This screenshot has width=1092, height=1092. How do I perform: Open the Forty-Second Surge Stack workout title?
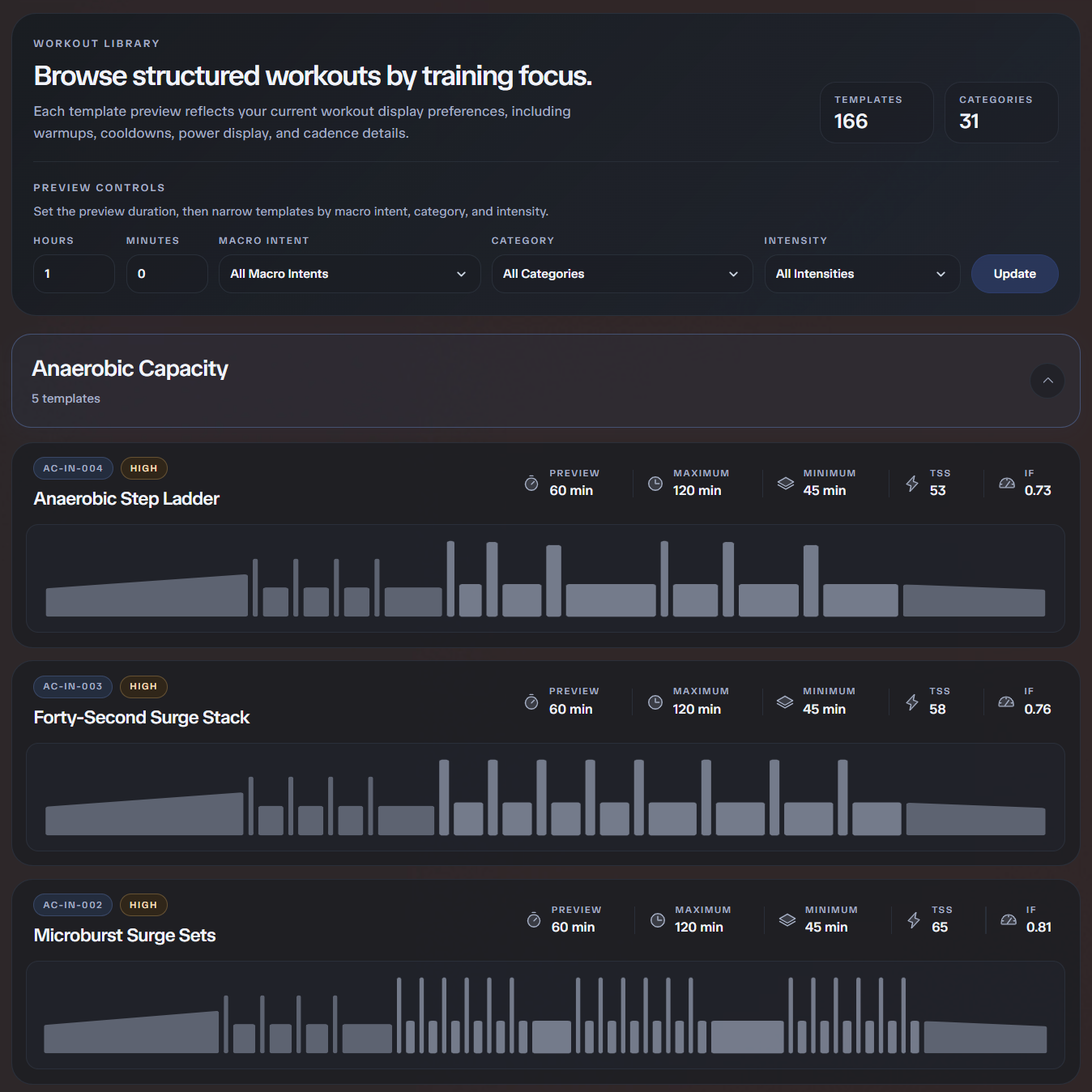[142, 718]
